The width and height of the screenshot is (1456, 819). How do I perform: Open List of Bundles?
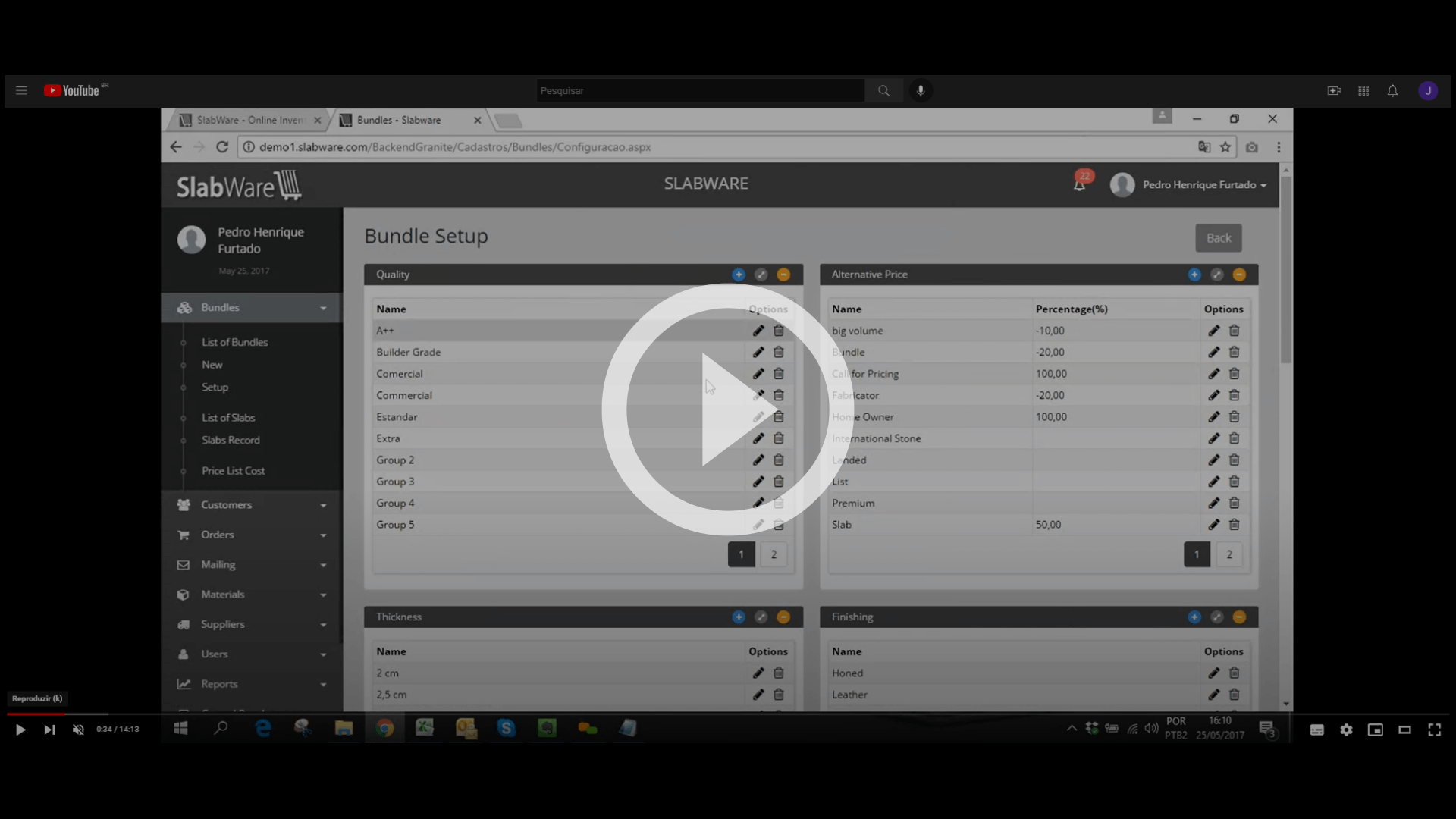coord(234,343)
